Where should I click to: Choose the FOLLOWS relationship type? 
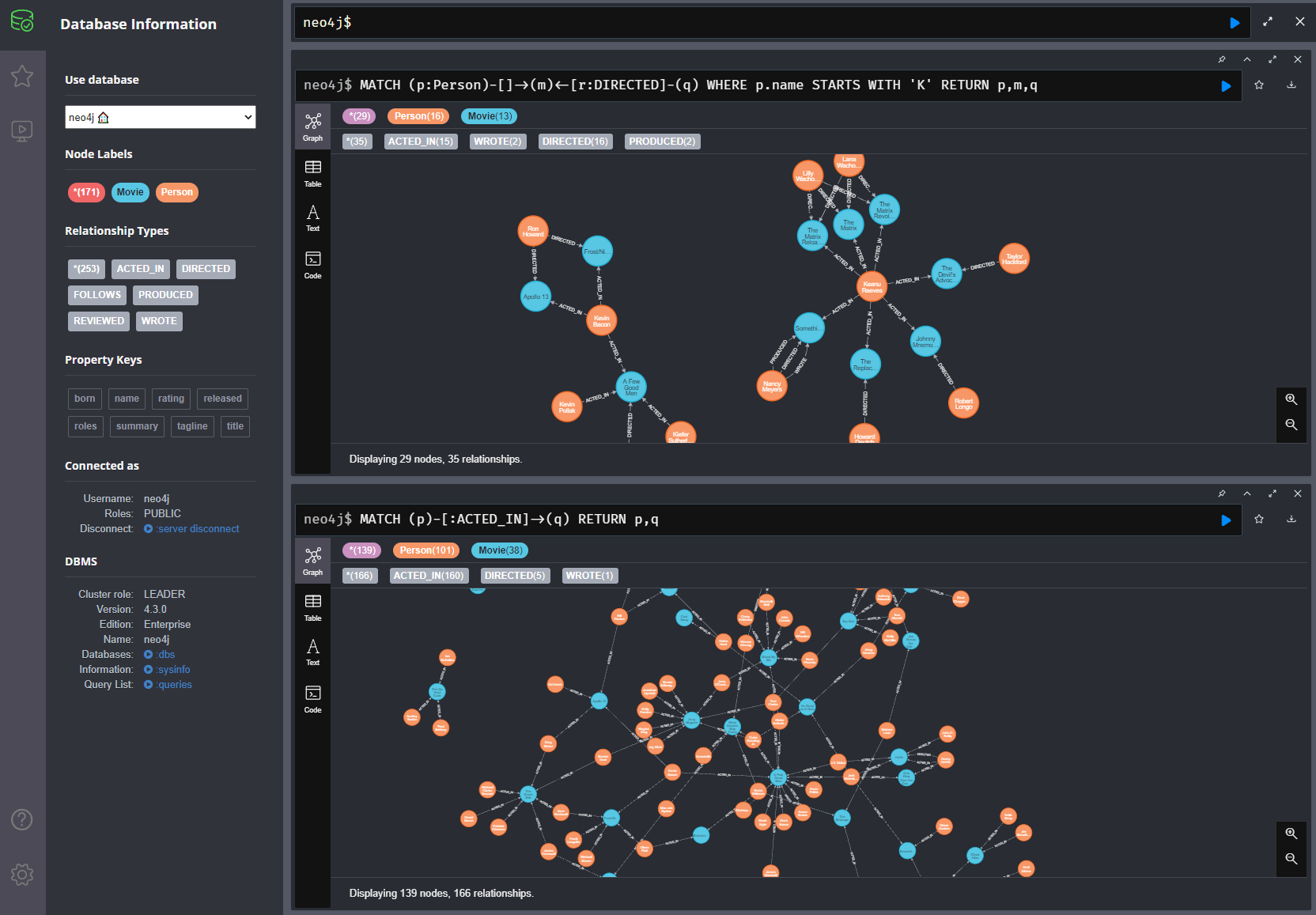(97, 295)
